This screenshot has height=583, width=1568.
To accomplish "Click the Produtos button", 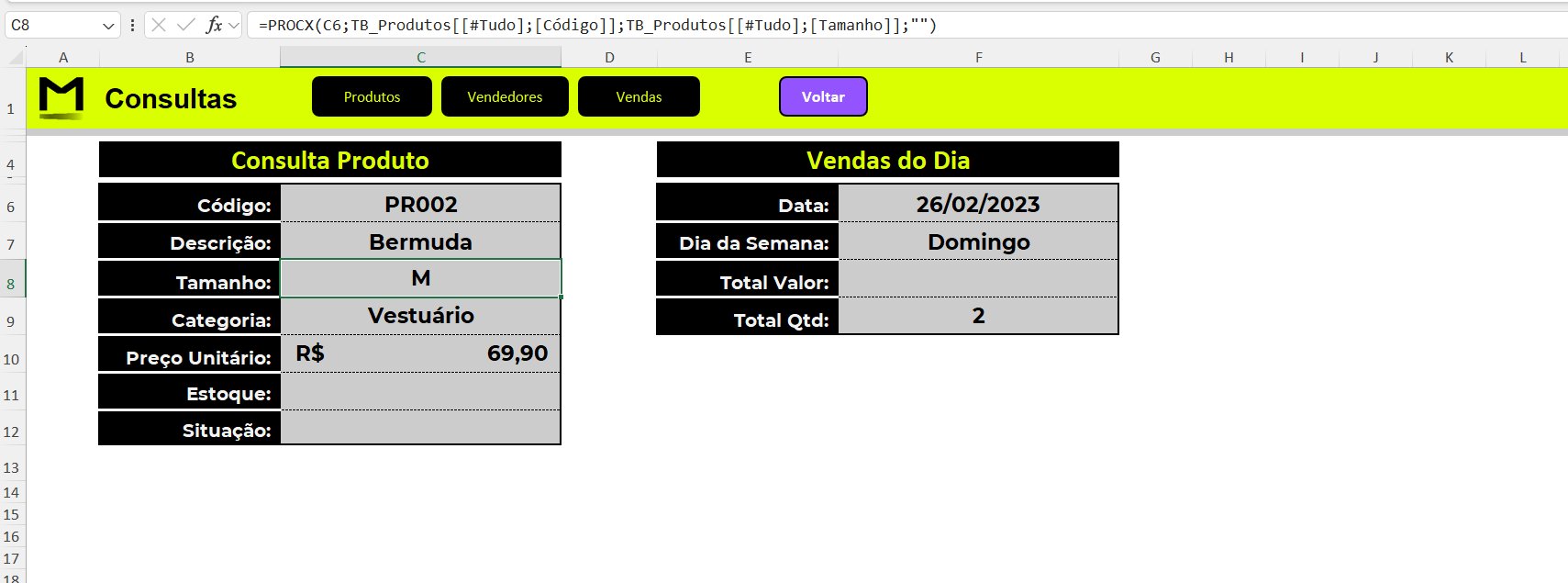I will (x=372, y=96).
